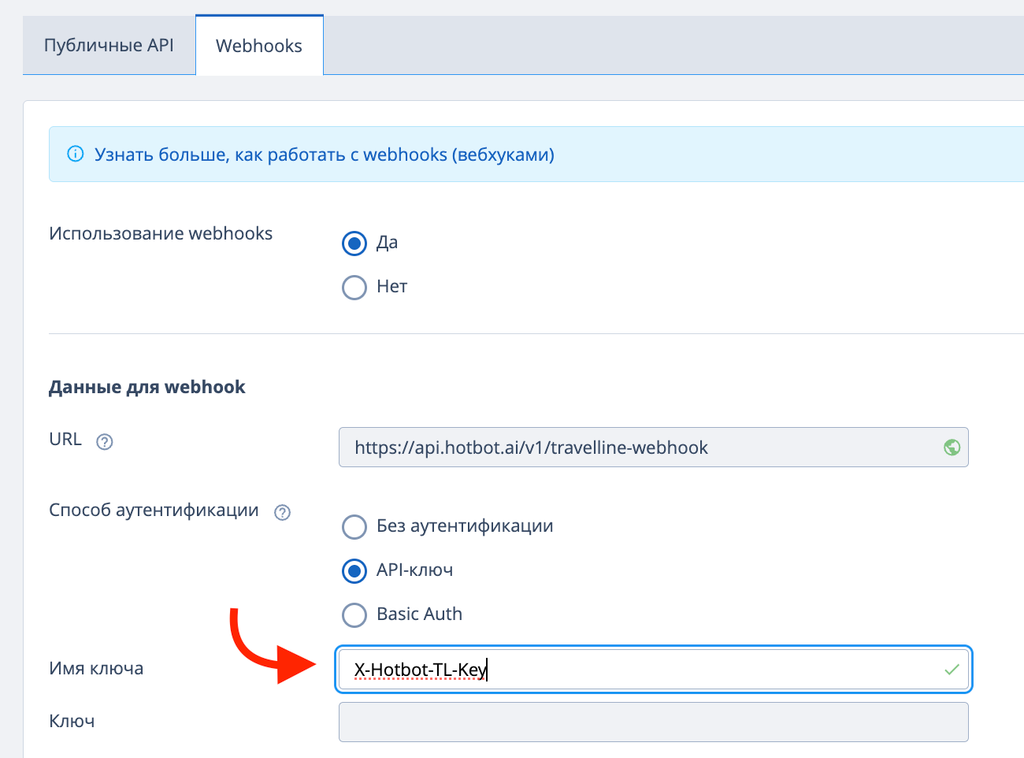This screenshot has height=758, width=1024.
Task: Click the help icon next to URL
Action: coord(104,442)
